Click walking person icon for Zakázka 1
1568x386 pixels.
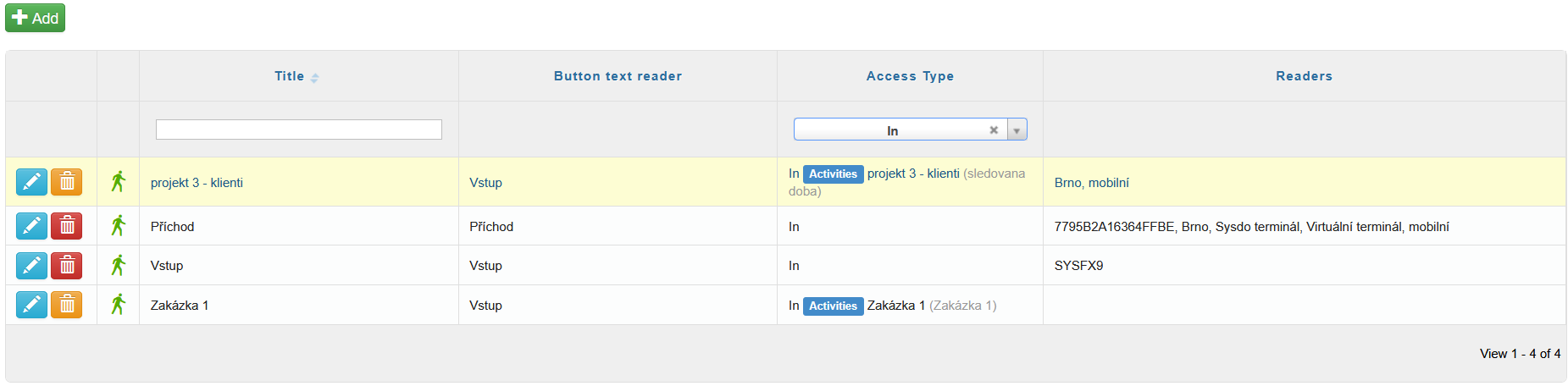[x=119, y=305]
